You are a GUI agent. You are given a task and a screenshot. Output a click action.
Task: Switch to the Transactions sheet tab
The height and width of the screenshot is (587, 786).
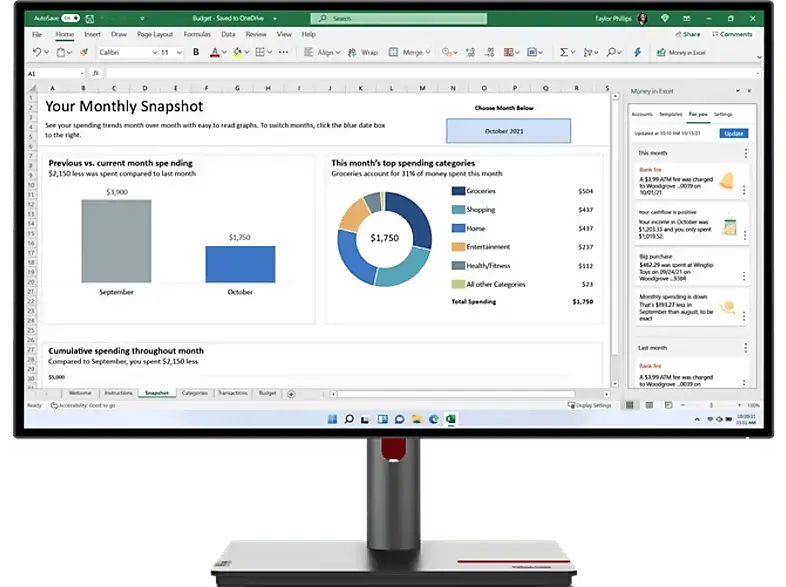[x=233, y=393]
